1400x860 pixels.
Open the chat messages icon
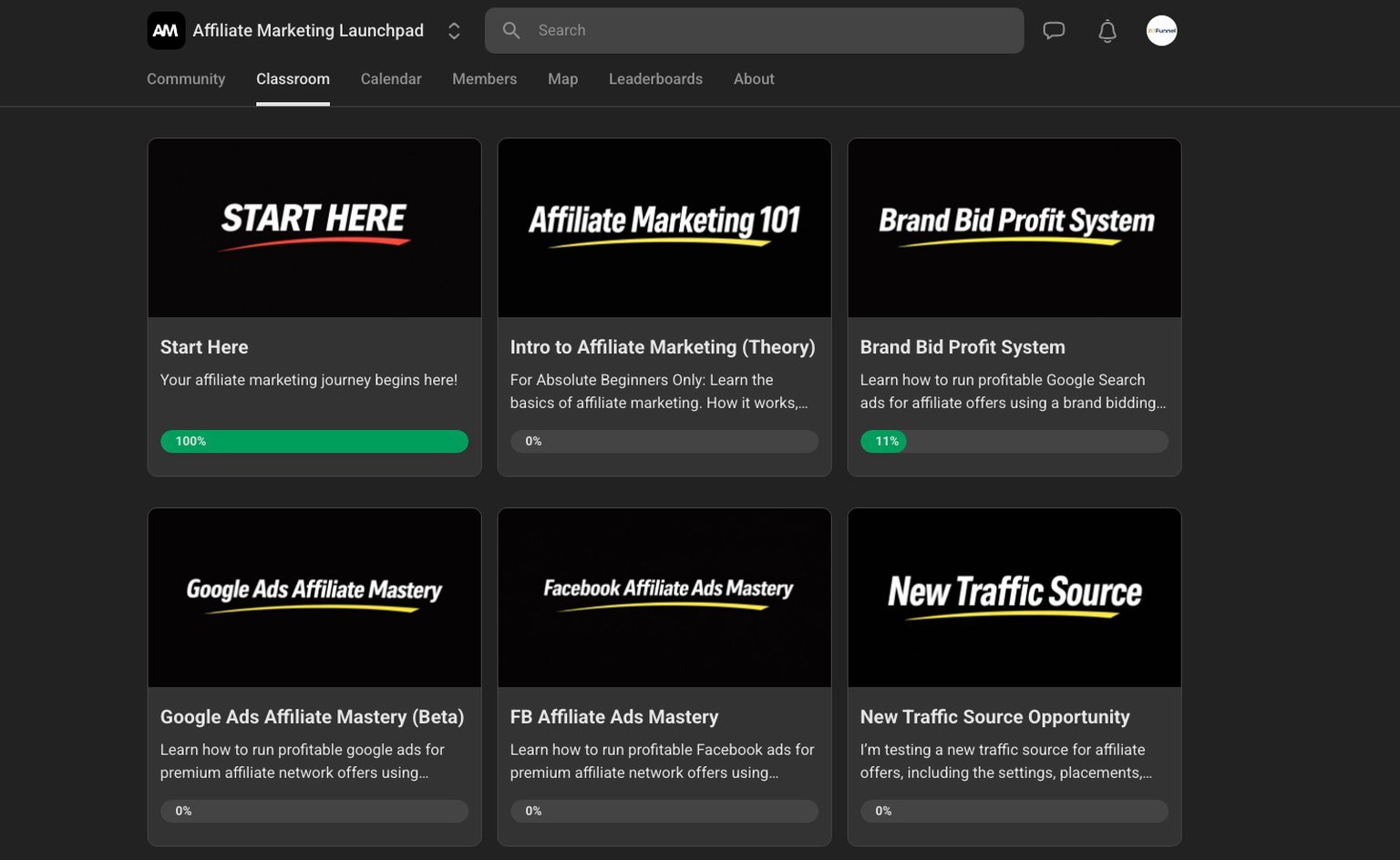coord(1054,31)
